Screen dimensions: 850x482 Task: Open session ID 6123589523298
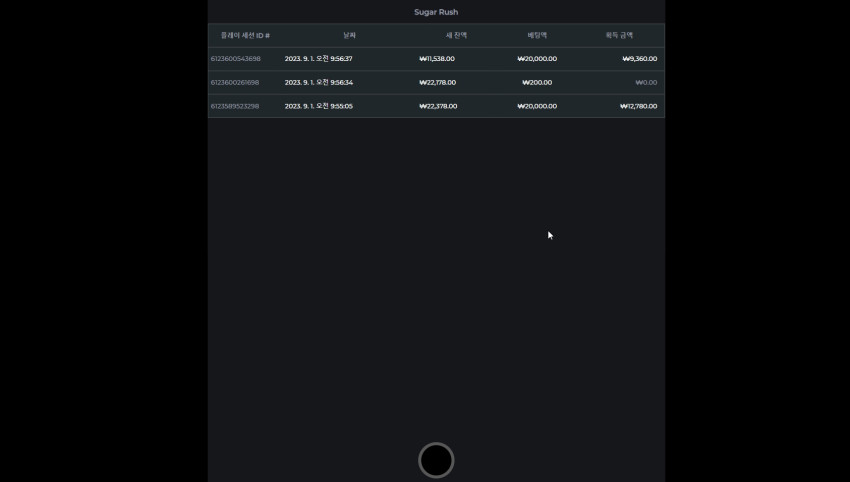[235, 106]
